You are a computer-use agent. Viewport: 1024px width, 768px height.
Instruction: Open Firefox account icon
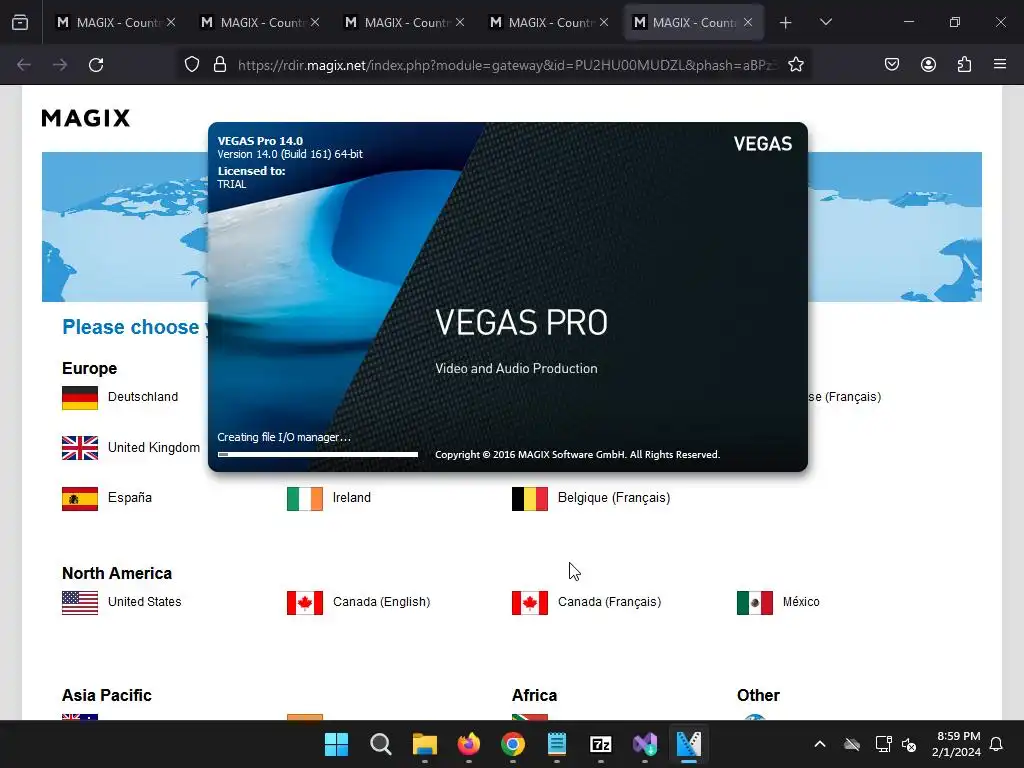coord(928,65)
